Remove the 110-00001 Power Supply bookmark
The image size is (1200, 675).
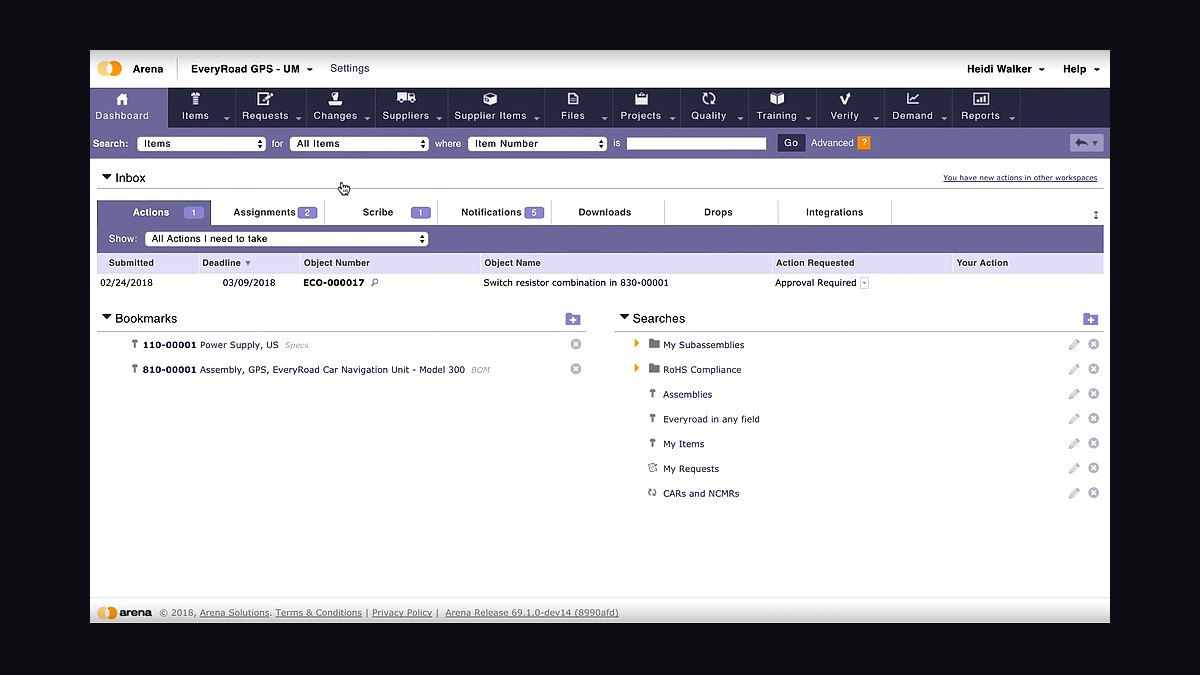576,344
